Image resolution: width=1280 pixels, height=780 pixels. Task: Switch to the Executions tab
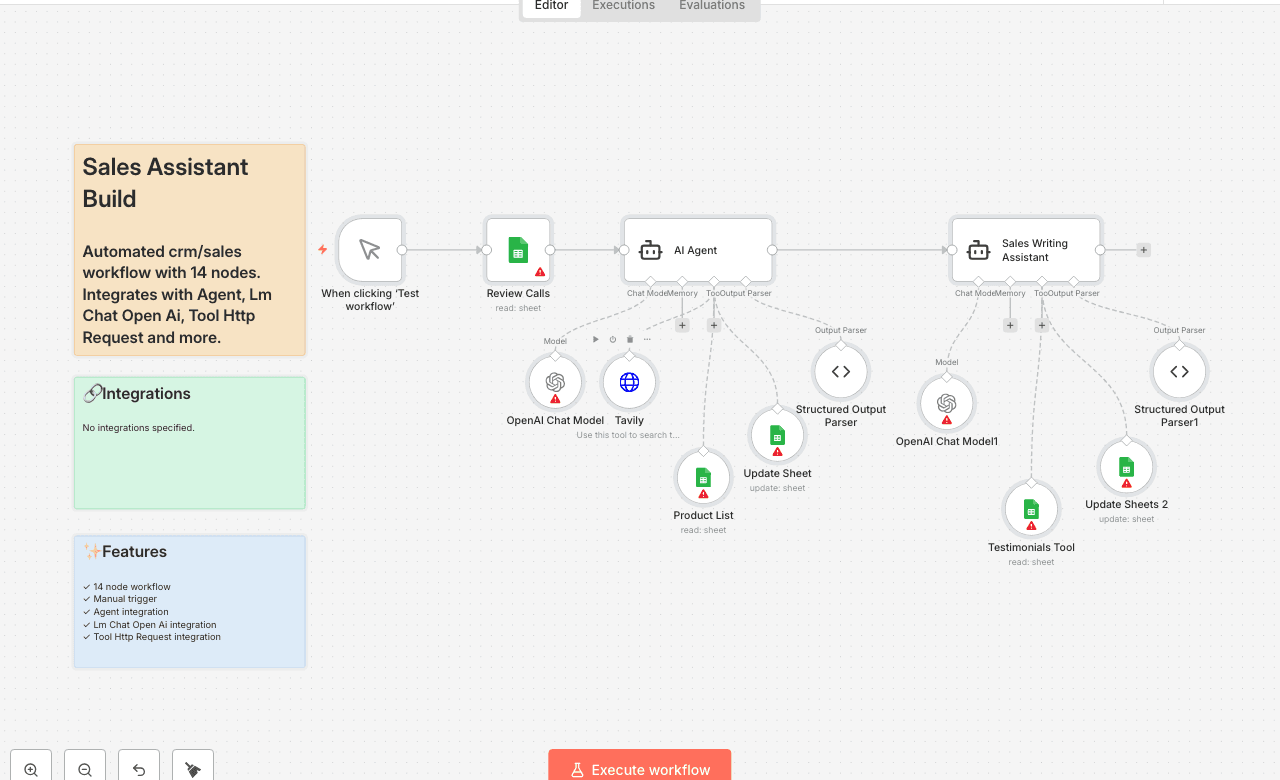623,6
